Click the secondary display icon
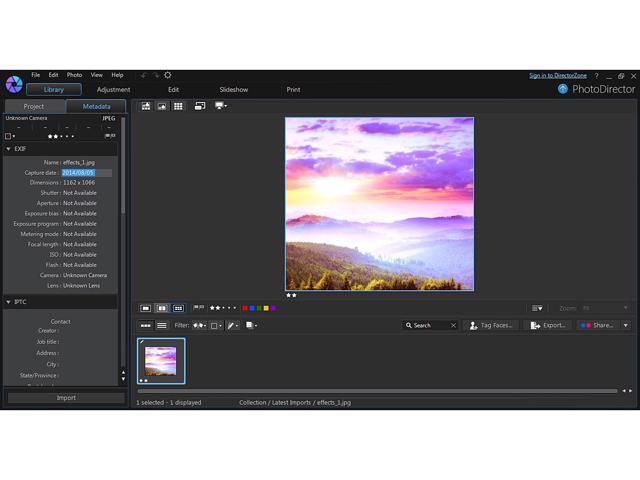 (x=200, y=106)
